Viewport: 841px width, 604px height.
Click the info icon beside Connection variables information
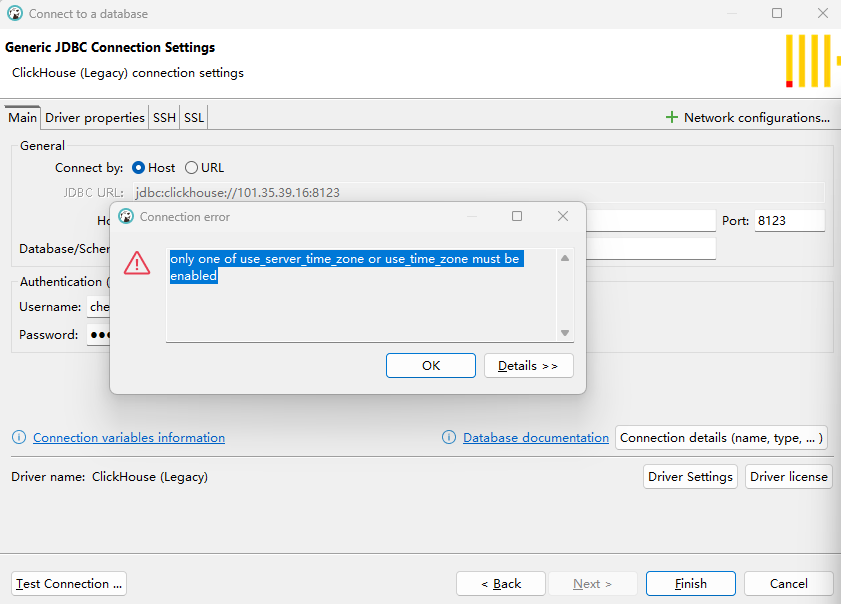[x=18, y=437]
